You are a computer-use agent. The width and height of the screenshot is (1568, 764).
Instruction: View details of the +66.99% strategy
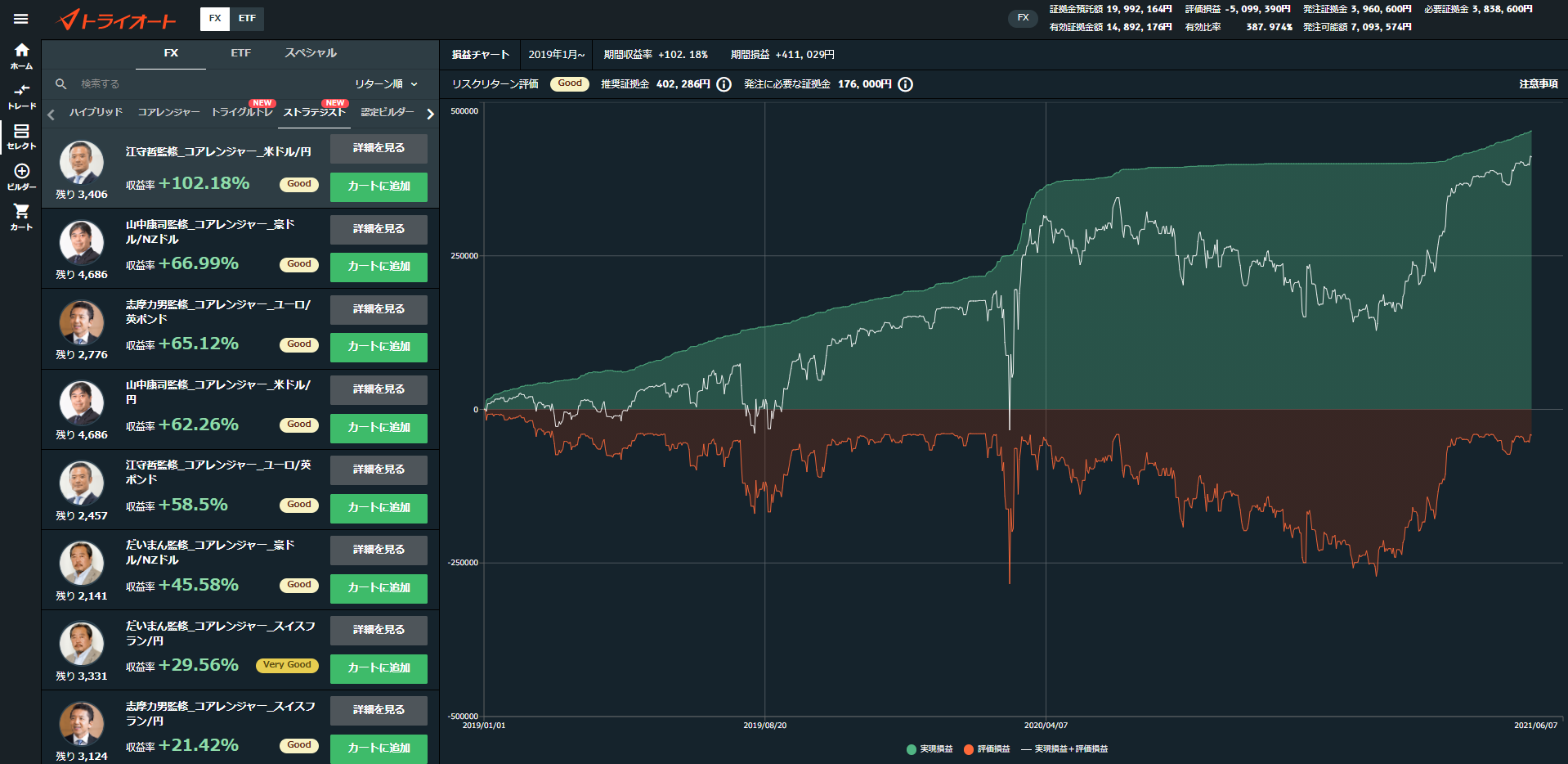pos(379,229)
